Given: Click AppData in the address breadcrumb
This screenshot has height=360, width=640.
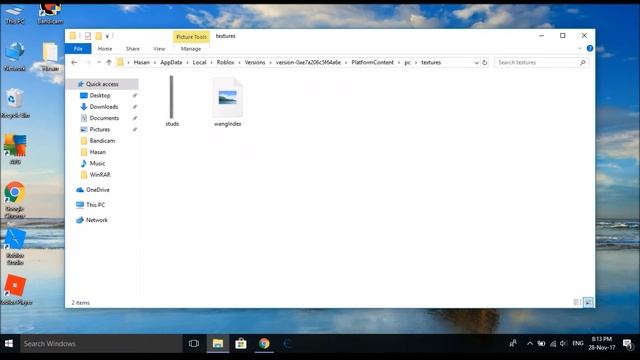Looking at the screenshot, I should 171,62.
